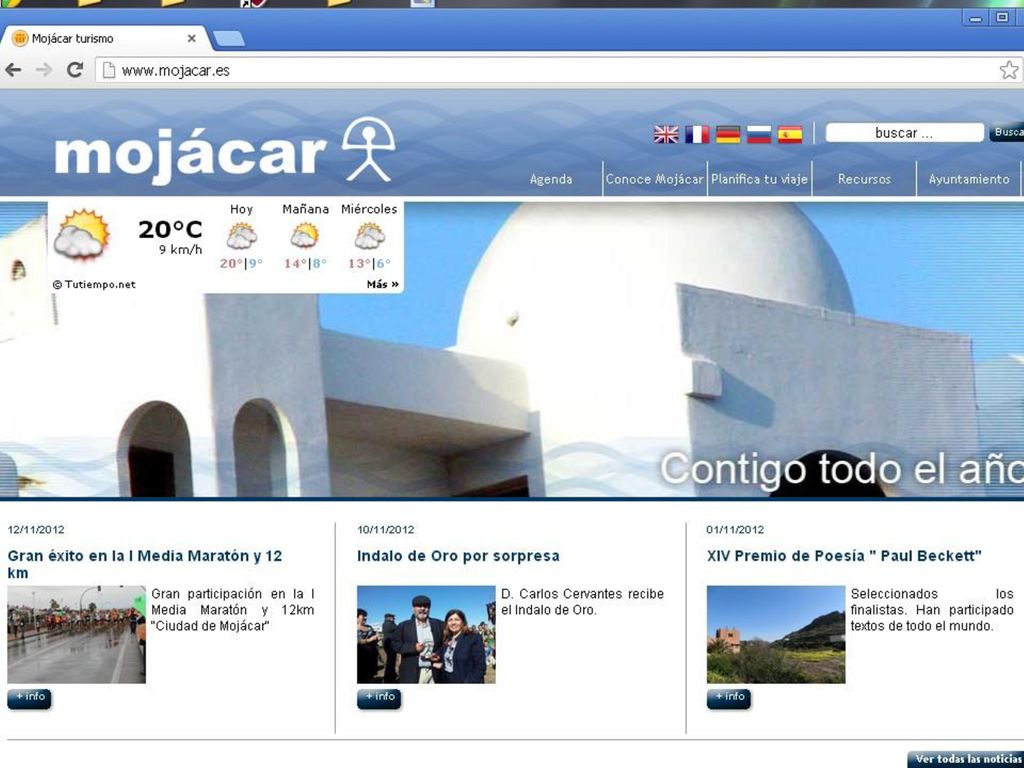
Task: Close the Mojácar turismo tab
Action: tap(191, 39)
